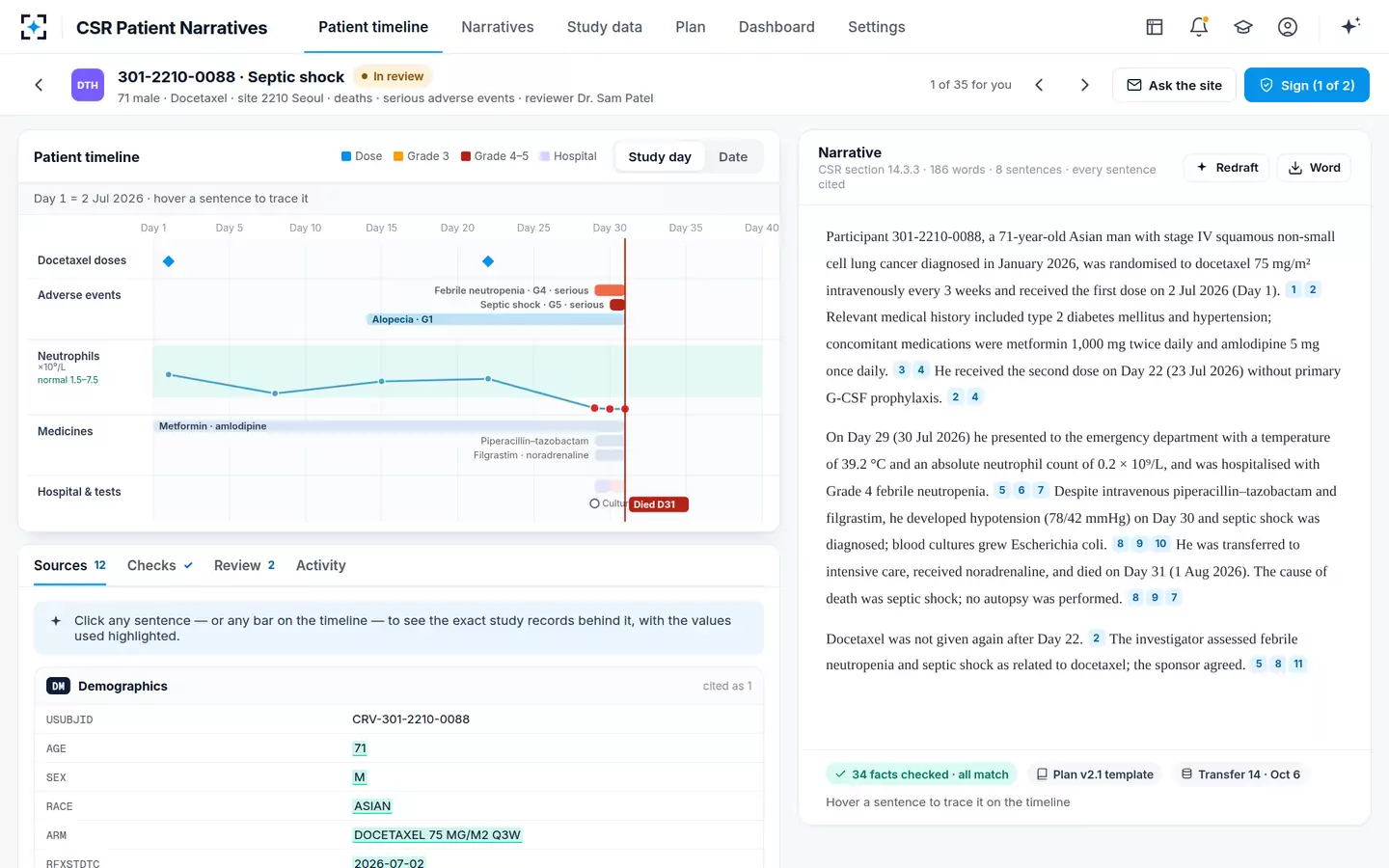
Task: Click the blue Dose legend swatch
Action: click(x=346, y=156)
